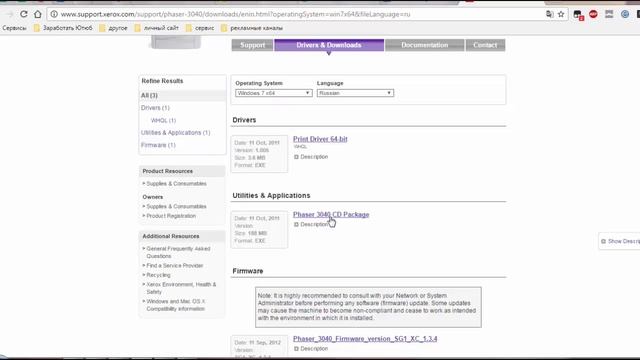
Task: Click the printer product thumbnail image
Action: (x=176, y=42)
